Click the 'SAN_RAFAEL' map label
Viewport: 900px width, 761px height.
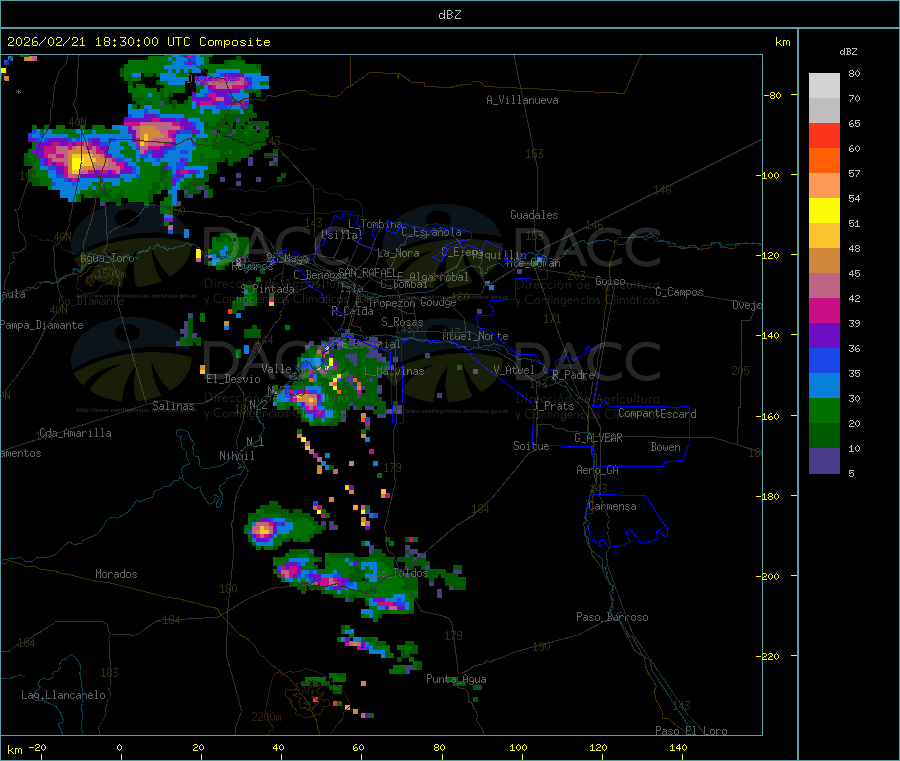[x=367, y=272]
